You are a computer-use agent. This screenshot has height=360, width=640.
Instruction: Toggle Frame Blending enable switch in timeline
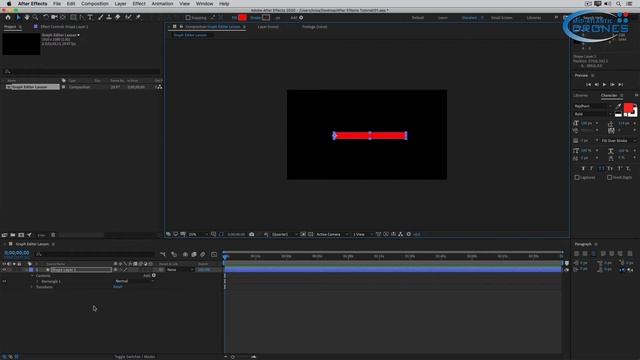pos(194,254)
